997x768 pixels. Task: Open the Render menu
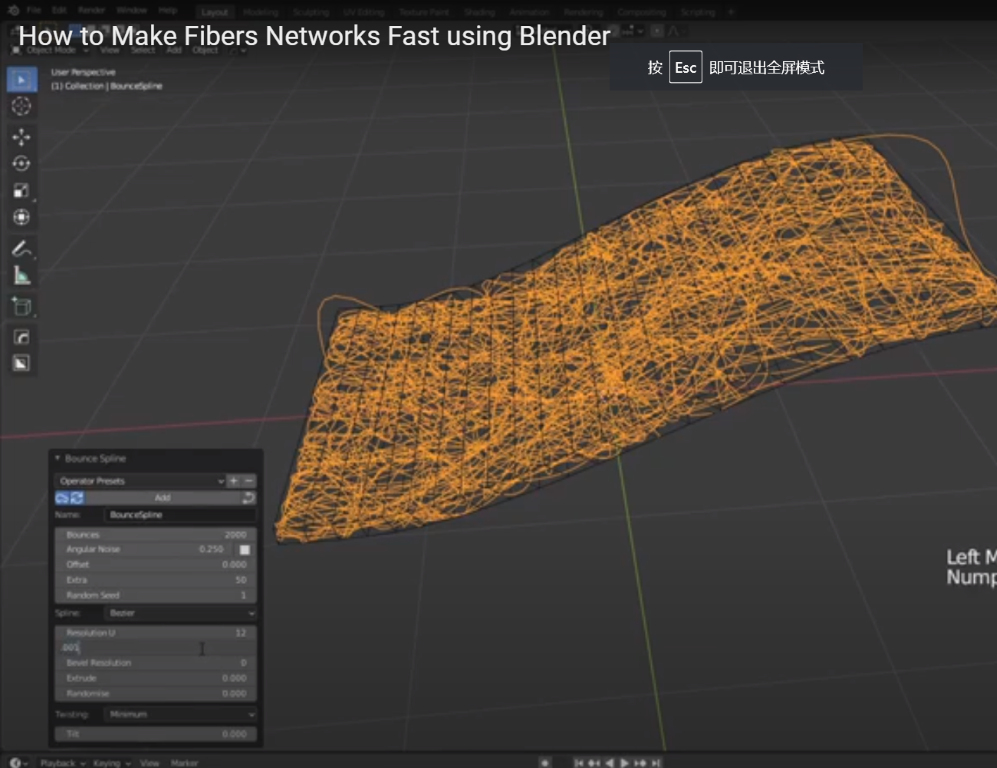(x=91, y=10)
